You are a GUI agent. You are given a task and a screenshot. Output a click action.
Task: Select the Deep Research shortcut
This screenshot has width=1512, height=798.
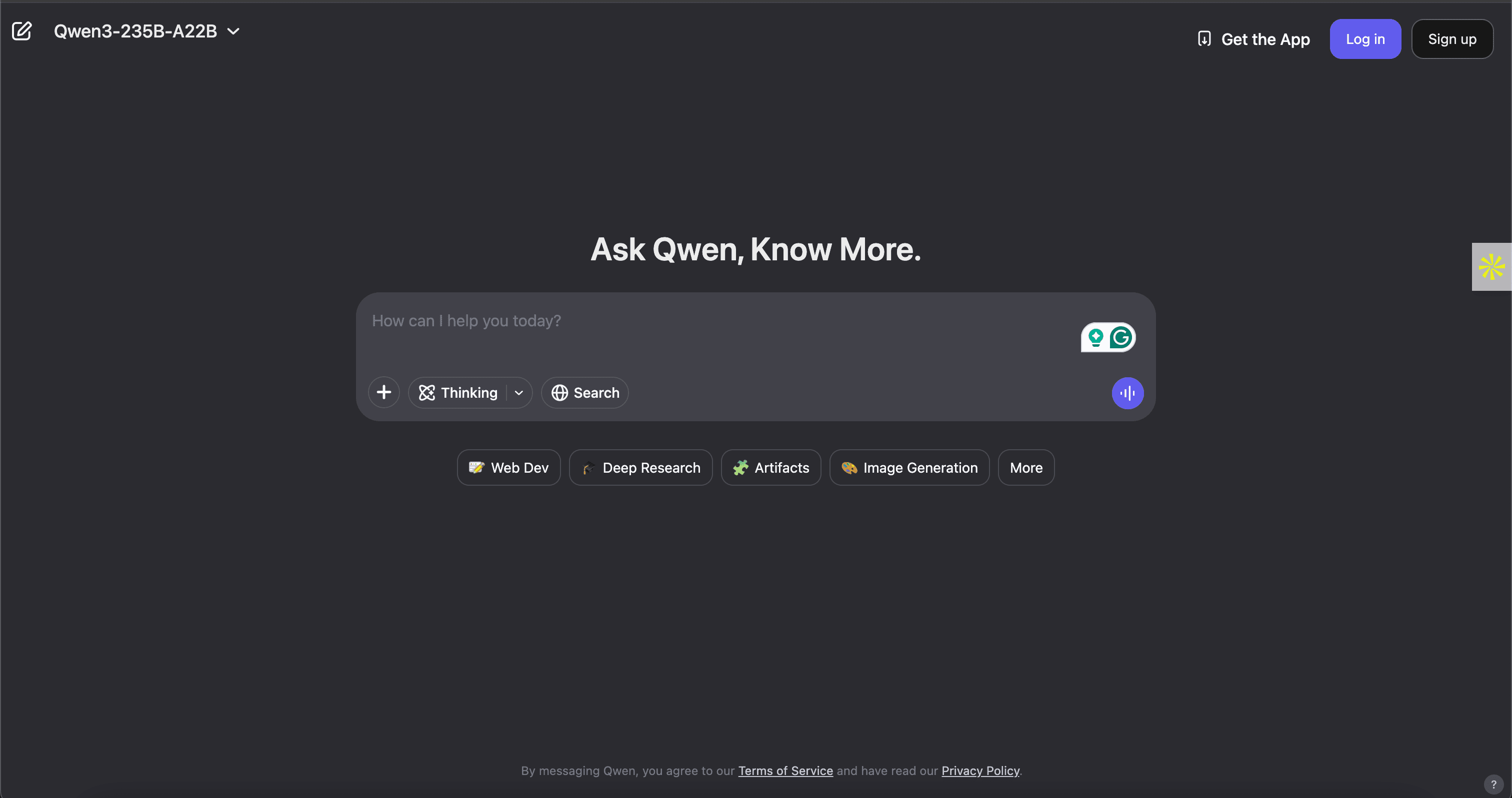641,468
